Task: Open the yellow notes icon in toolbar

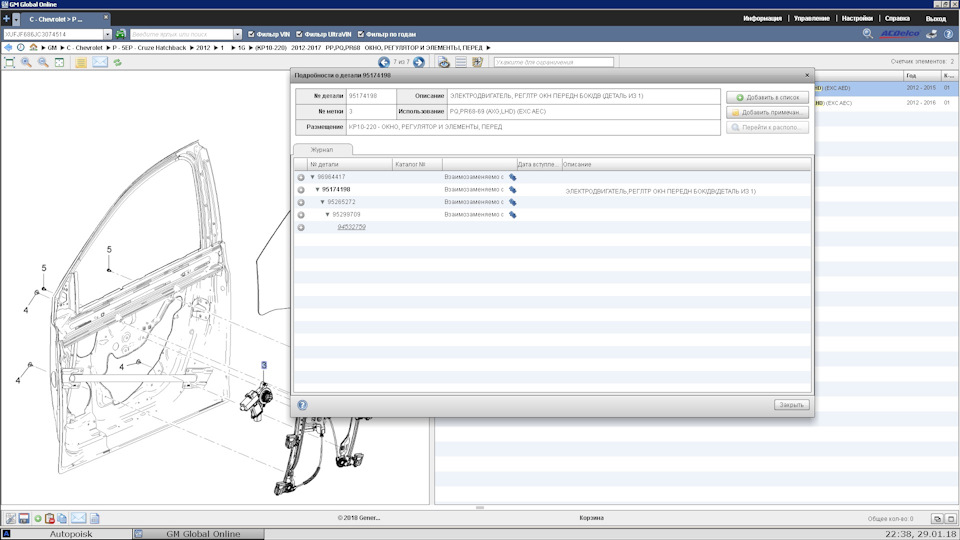Action: click(80, 62)
